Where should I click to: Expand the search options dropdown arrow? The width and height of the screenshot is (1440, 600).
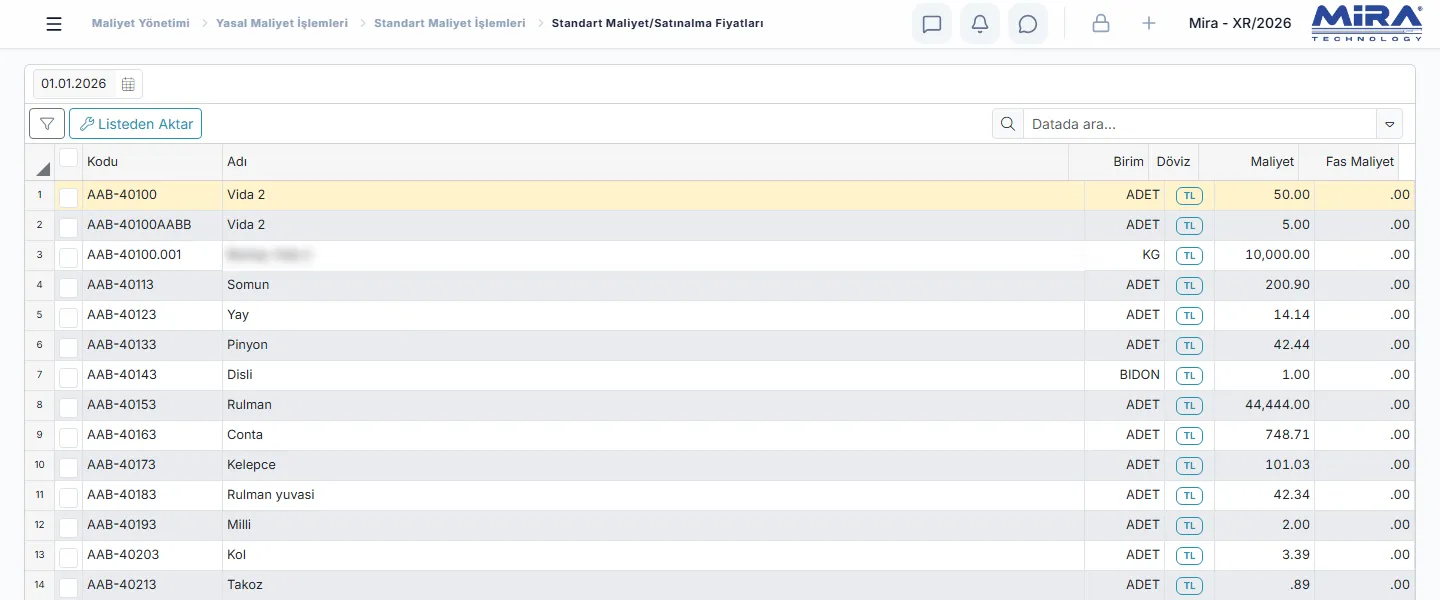pos(1390,124)
